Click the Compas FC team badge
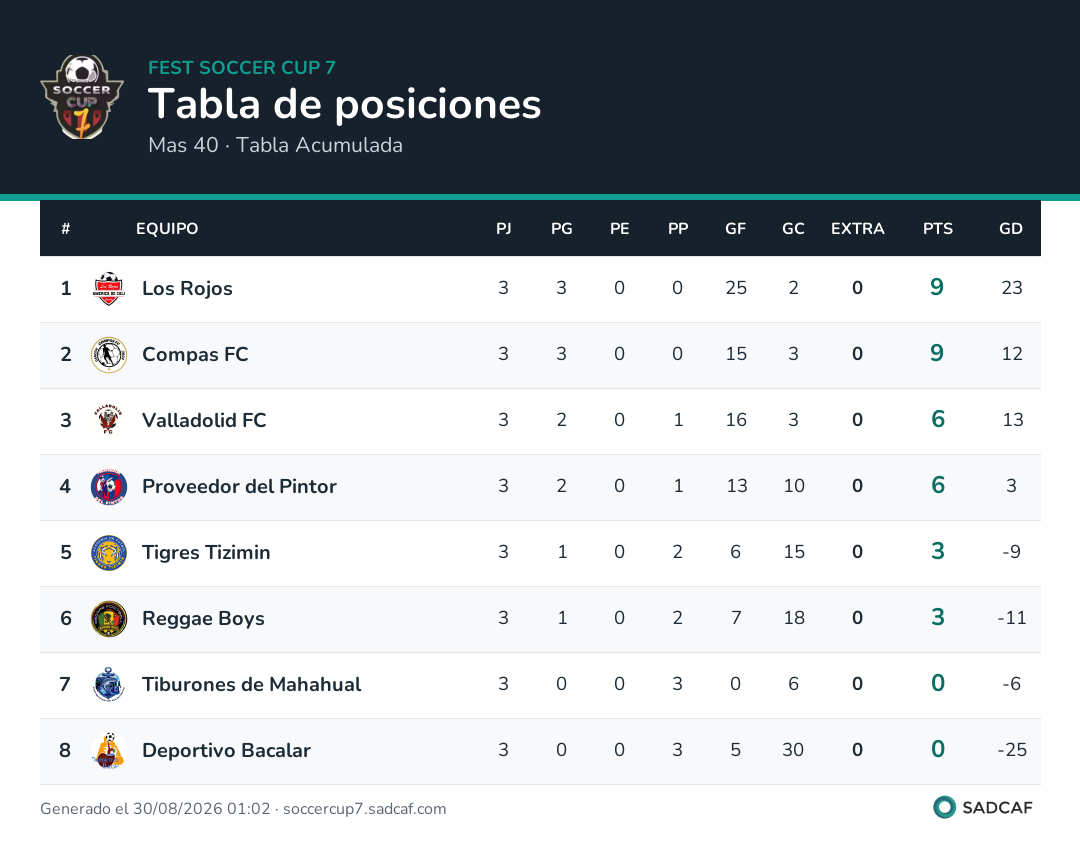Viewport: 1080px width, 860px height. click(x=109, y=355)
